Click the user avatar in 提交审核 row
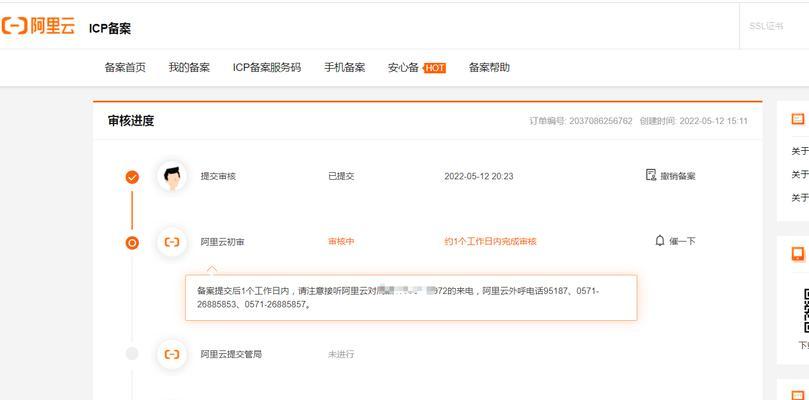 pos(172,176)
